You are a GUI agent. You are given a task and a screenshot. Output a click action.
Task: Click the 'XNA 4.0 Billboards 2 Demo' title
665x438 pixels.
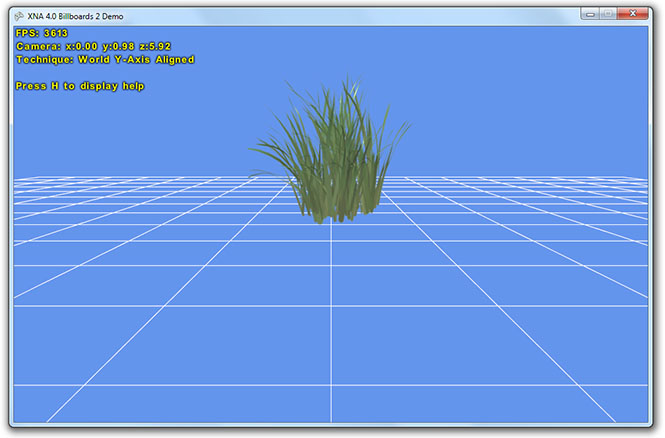[x=75, y=17]
